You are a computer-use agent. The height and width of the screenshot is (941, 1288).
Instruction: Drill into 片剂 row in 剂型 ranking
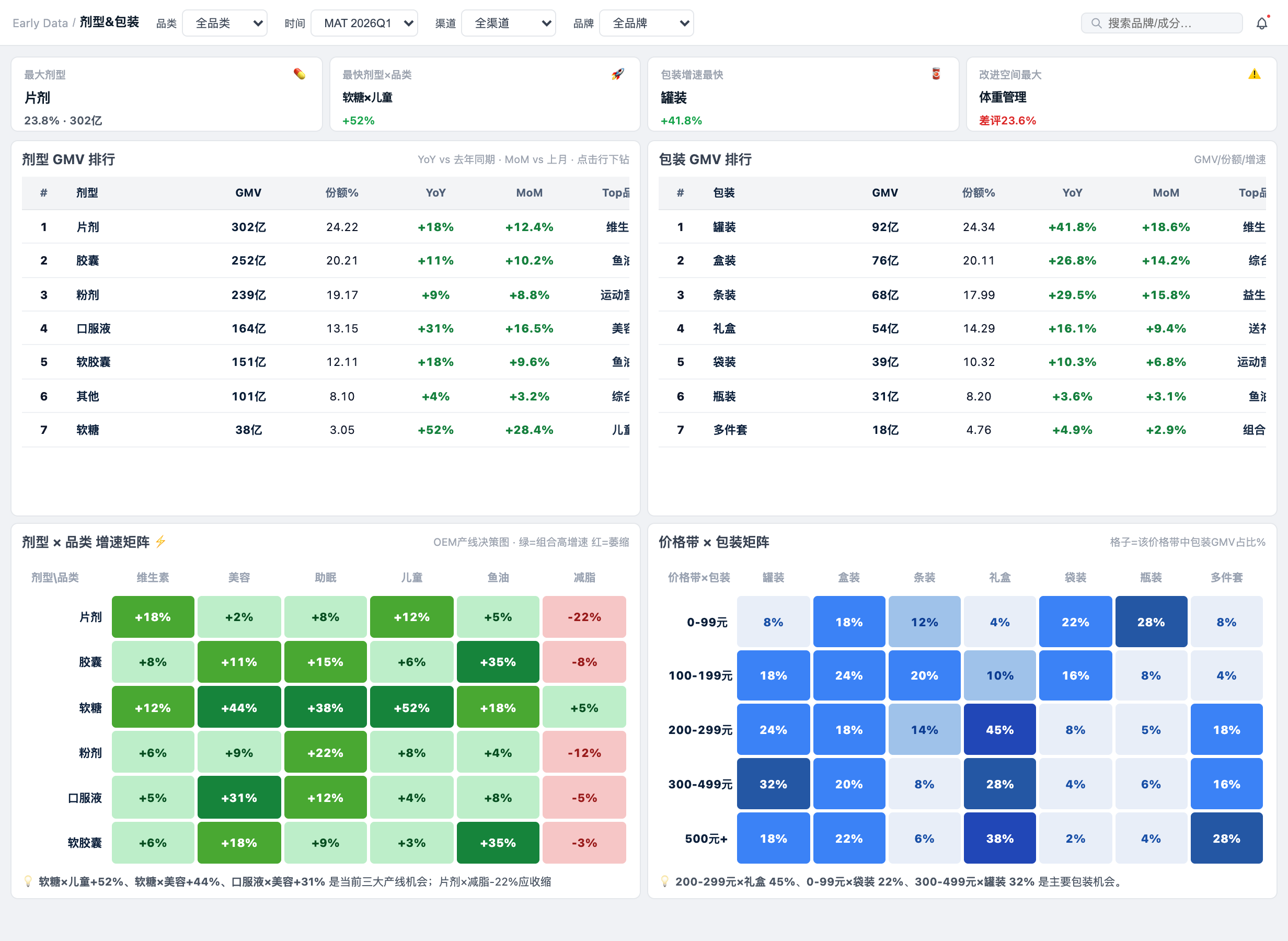click(326, 227)
